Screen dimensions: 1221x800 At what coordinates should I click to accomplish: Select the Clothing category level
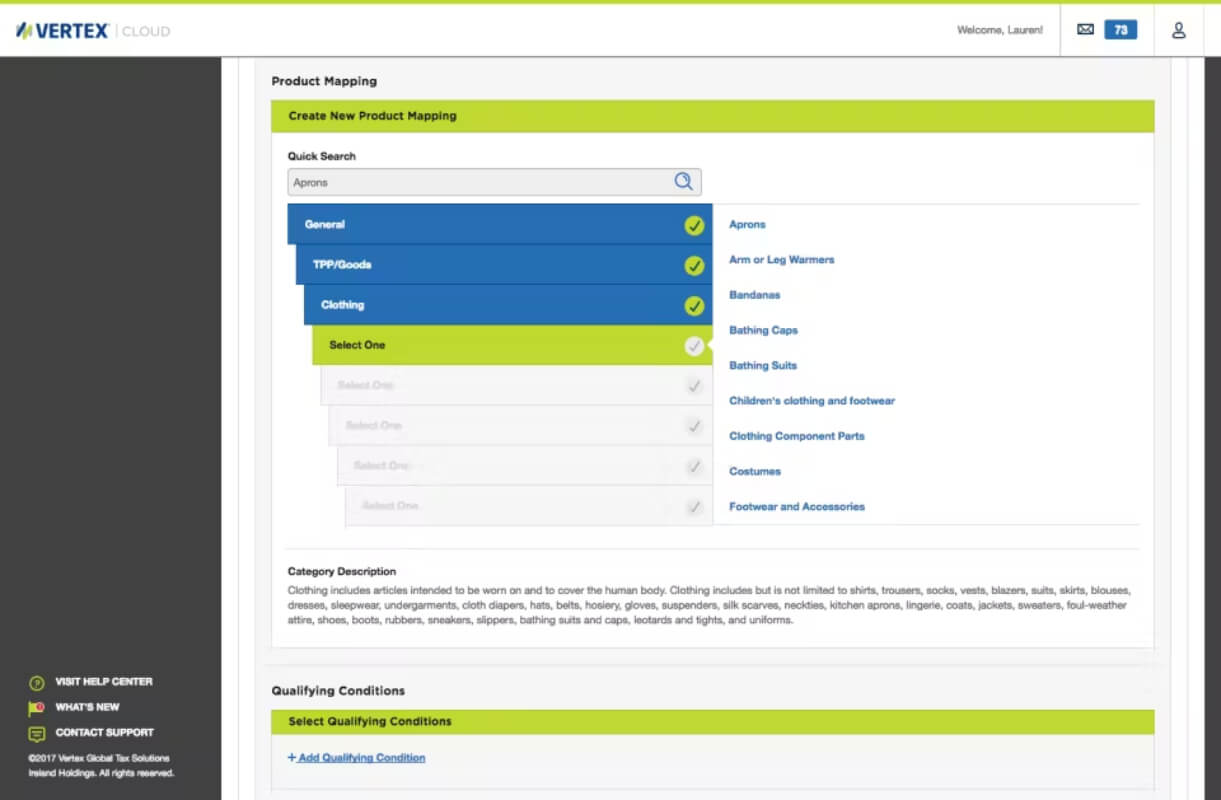point(508,305)
